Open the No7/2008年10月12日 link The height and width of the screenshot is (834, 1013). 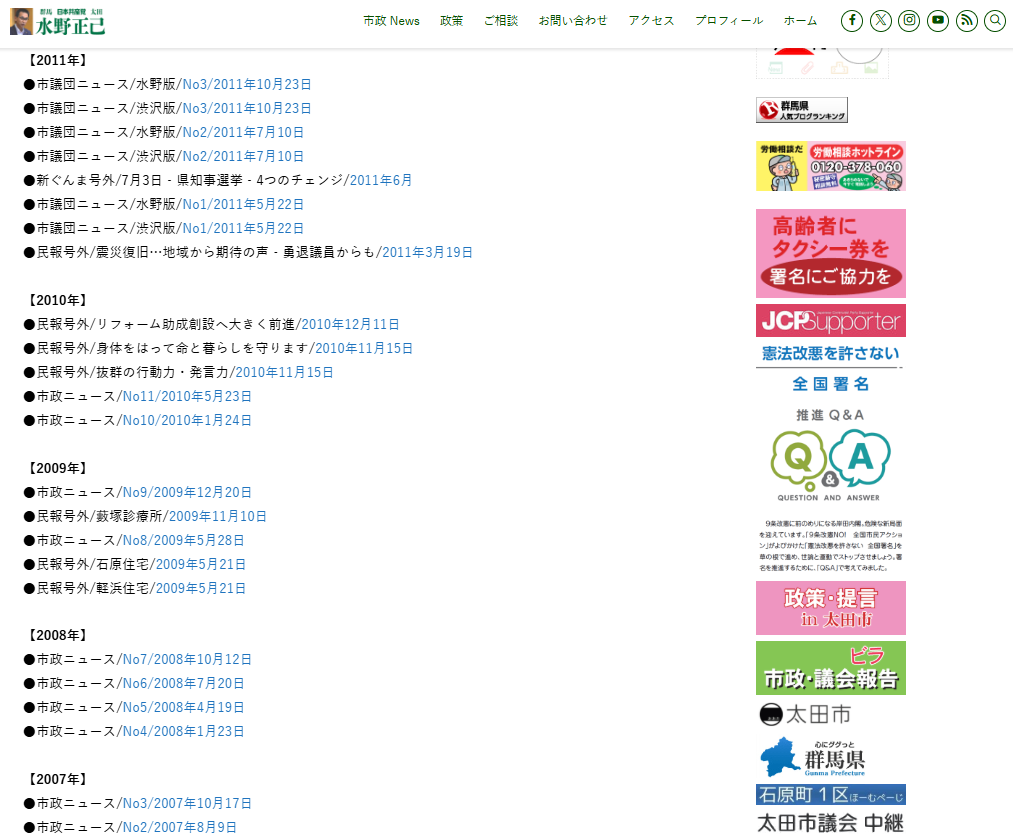(x=187, y=660)
